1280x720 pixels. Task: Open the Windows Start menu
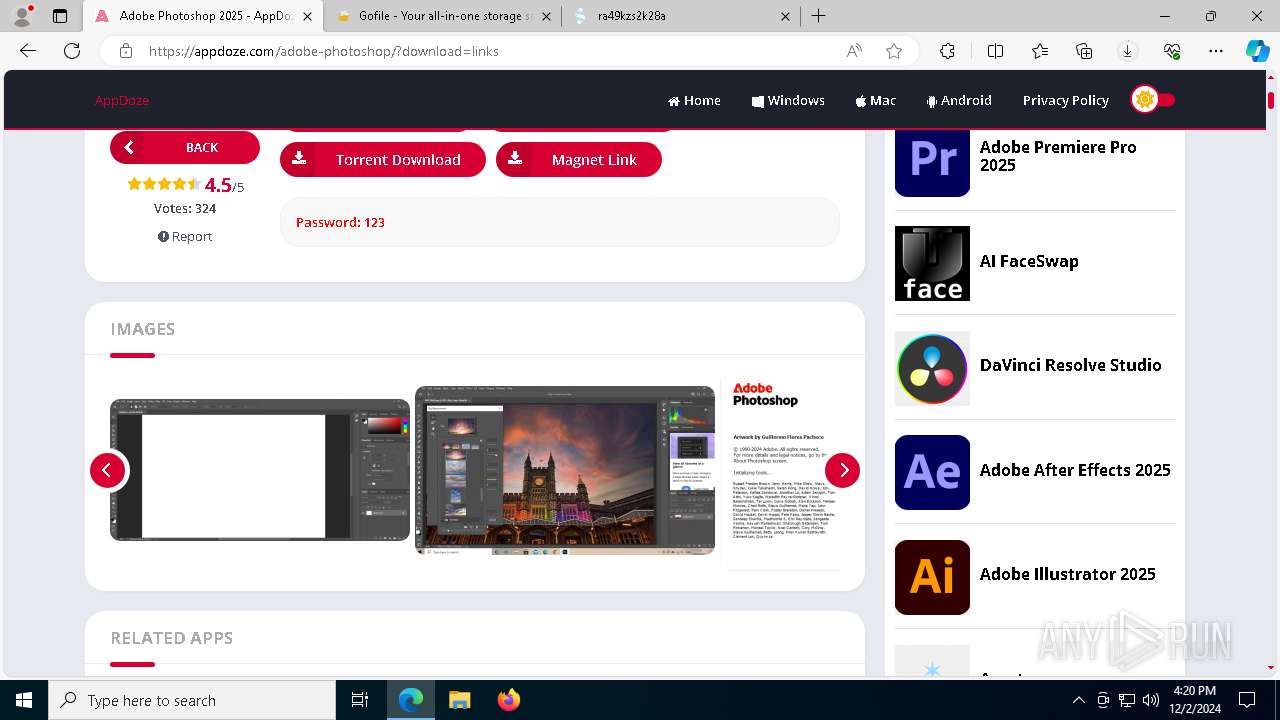(24, 700)
